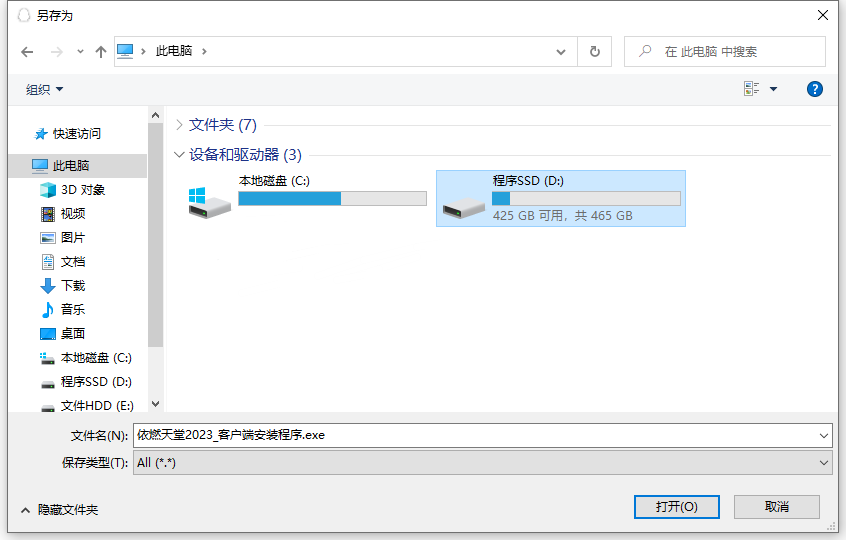The height and width of the screenshot is (540, 846).
Task: Open the view options dropdown arrow
Action: pos(773,89)
